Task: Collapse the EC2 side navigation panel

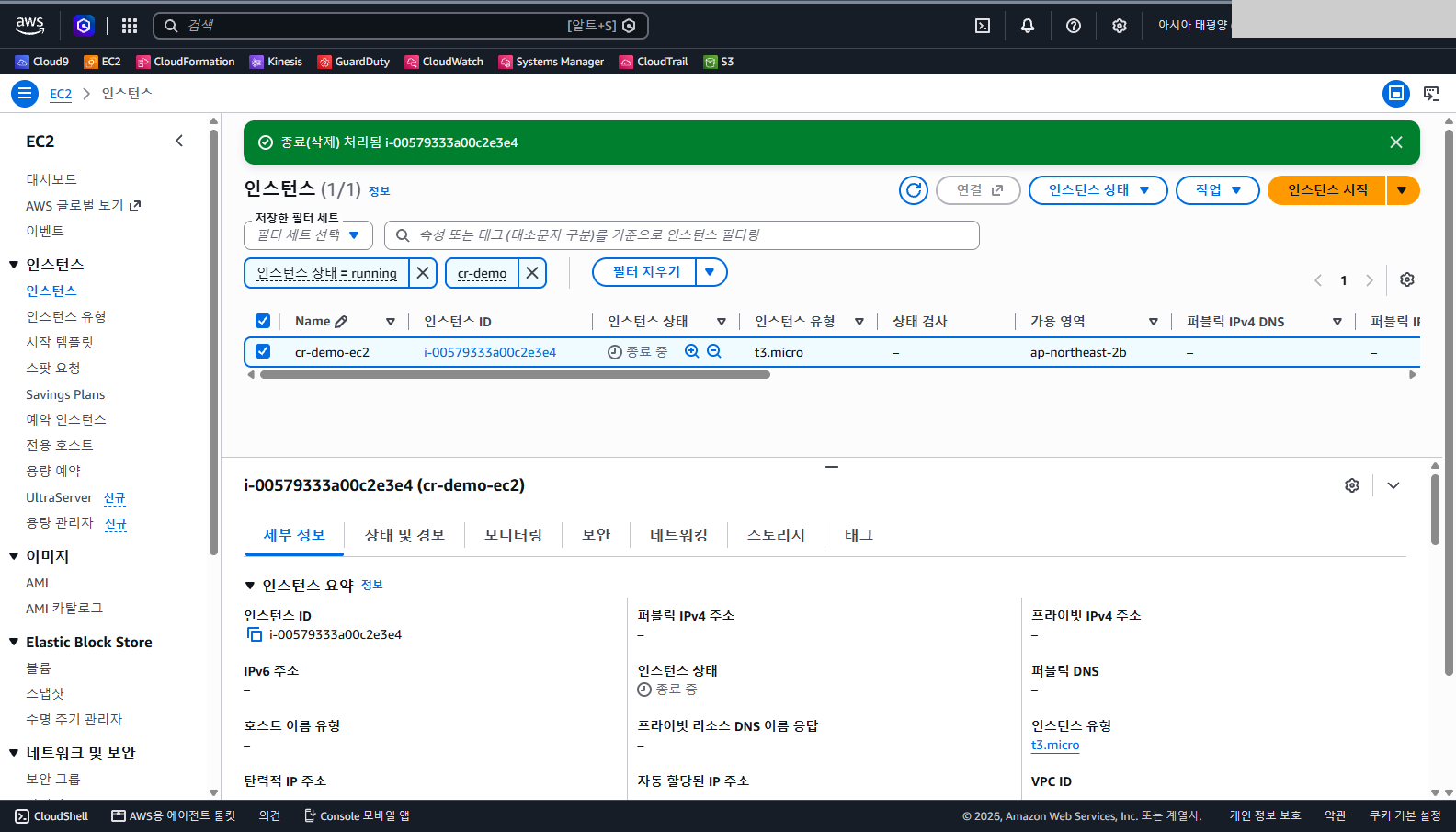Action: 179,141
